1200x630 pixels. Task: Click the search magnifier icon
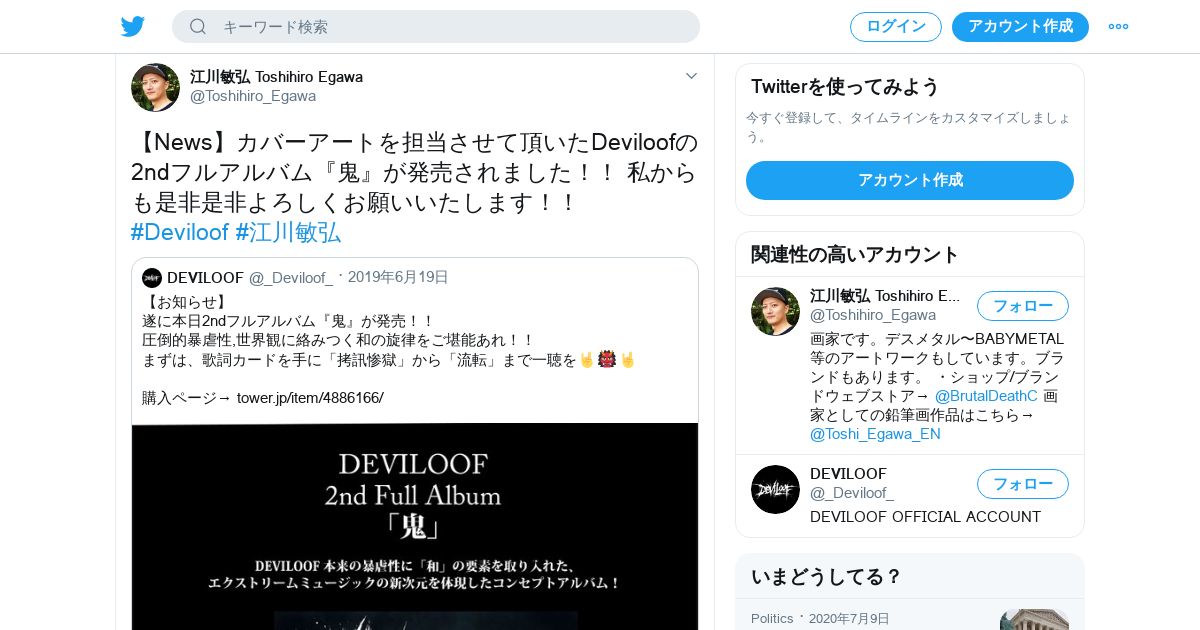pos(198,26)
